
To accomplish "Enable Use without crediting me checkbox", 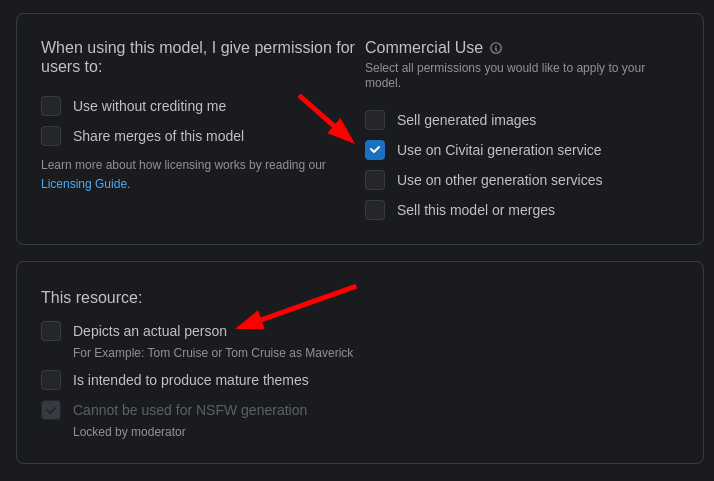I will 51,106.
